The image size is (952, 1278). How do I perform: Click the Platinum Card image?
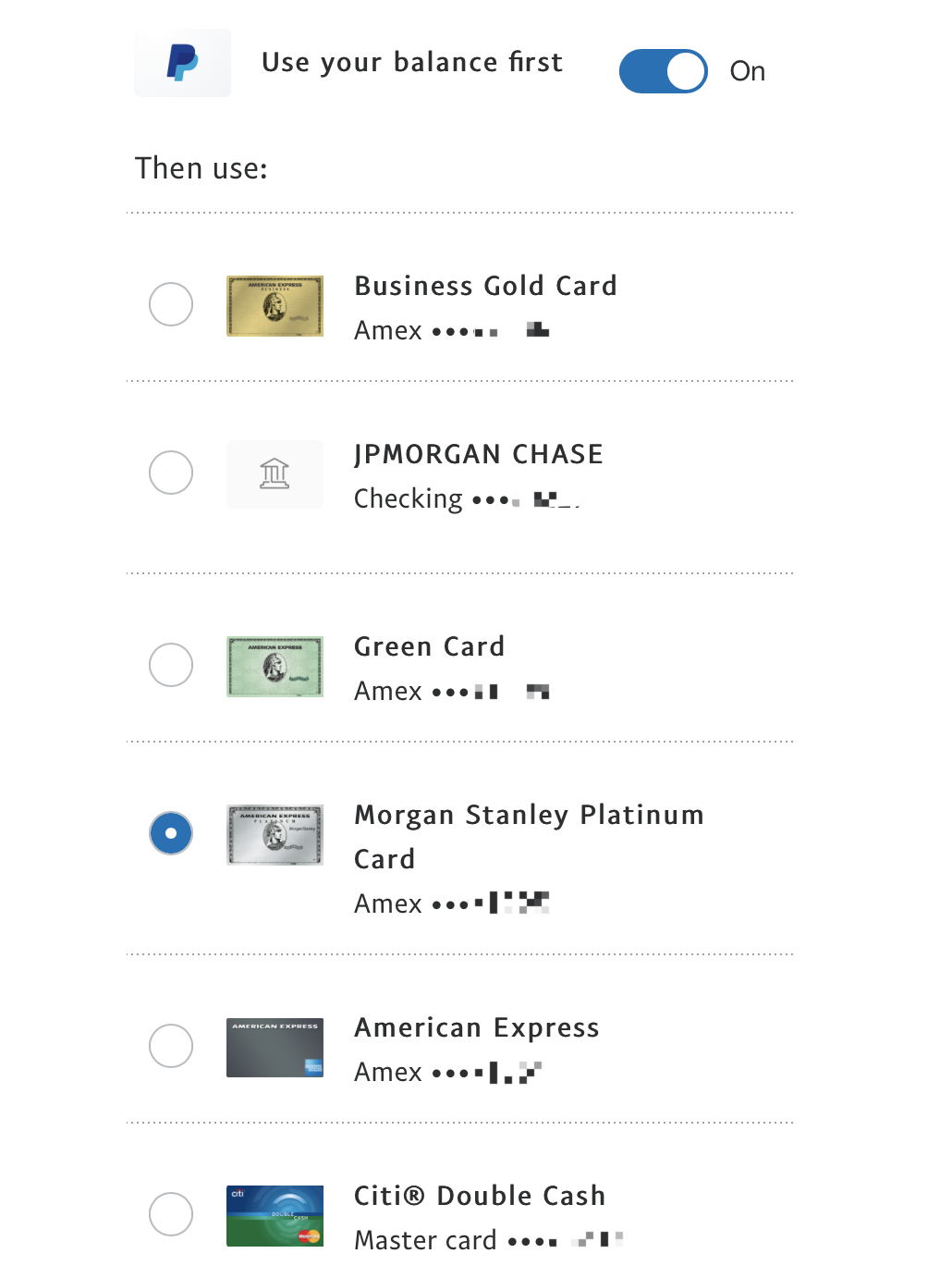click(x=275, y=835)
